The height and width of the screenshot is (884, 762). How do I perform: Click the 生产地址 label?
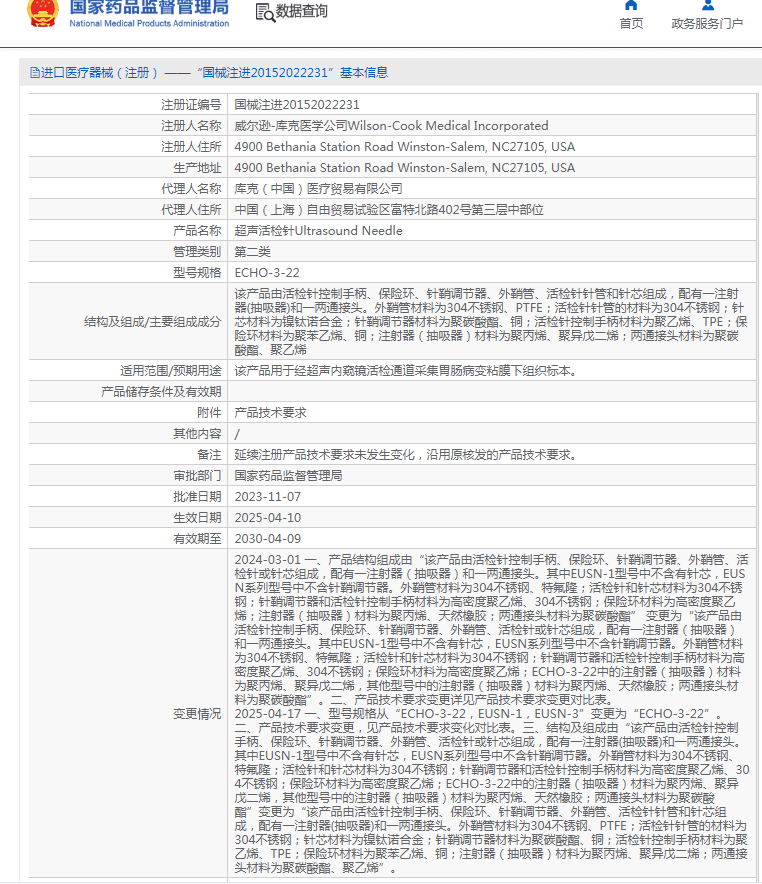[x=197, y=167]
